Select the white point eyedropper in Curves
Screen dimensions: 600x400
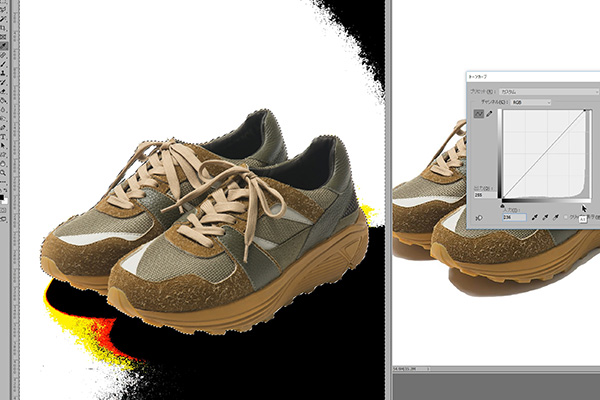[x=556, y=217]
